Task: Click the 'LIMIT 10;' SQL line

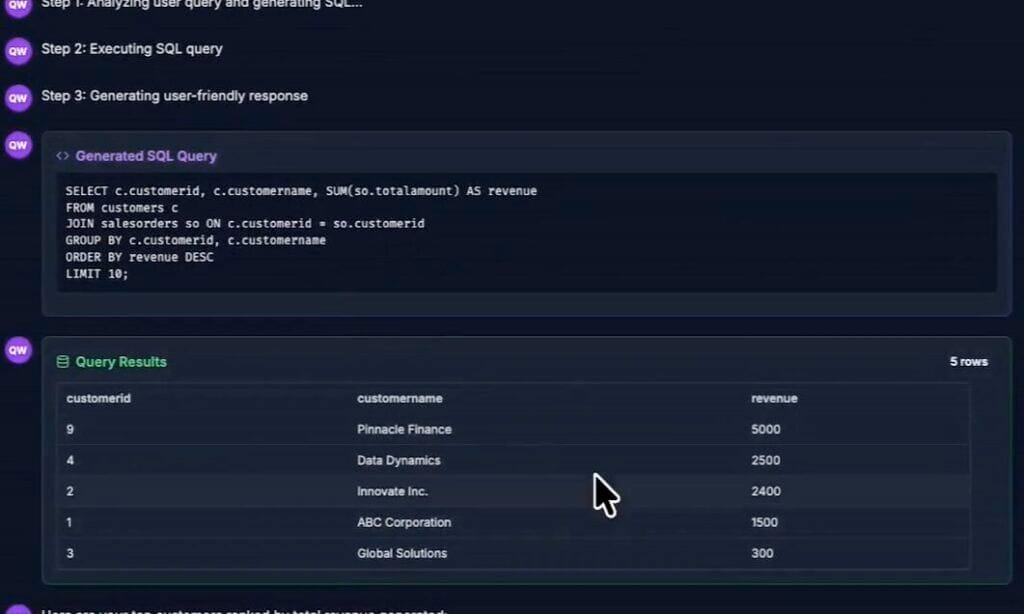Action: [x=97, y=274]
